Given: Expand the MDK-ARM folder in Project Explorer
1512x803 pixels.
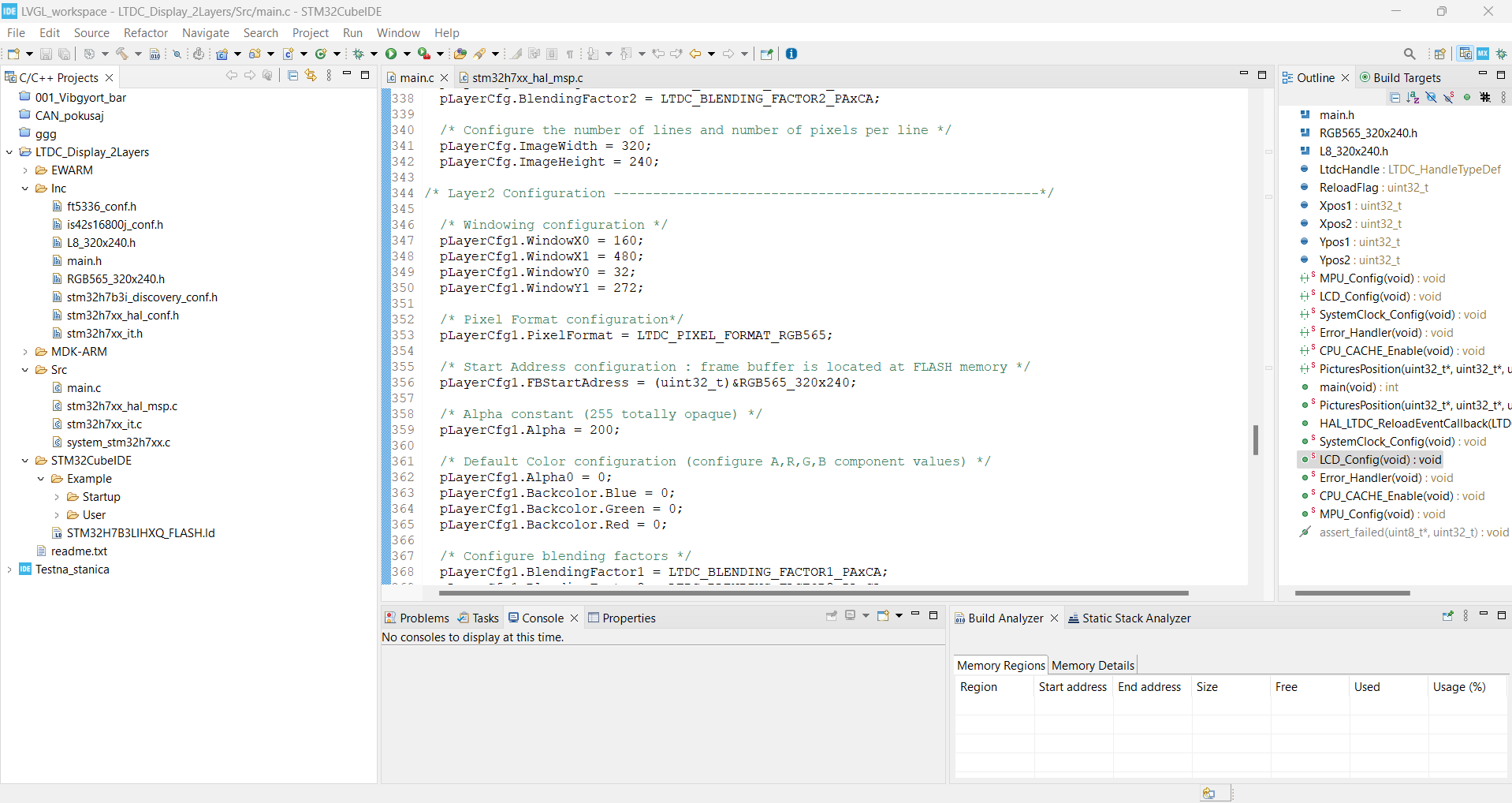Looking at the screenshot, I should [x=24, y=351].
